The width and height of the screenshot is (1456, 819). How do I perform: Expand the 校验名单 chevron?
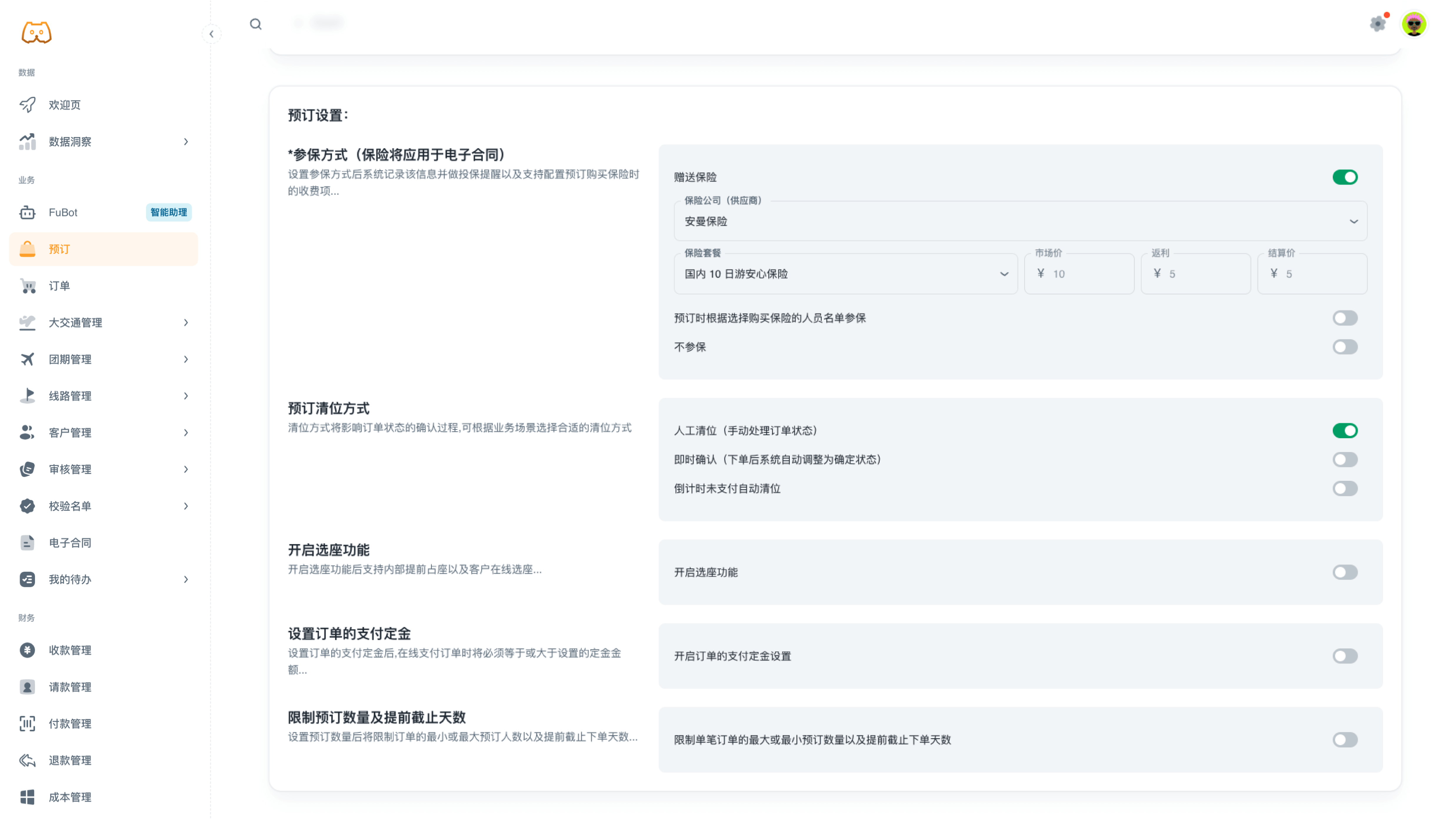point(186,506)
